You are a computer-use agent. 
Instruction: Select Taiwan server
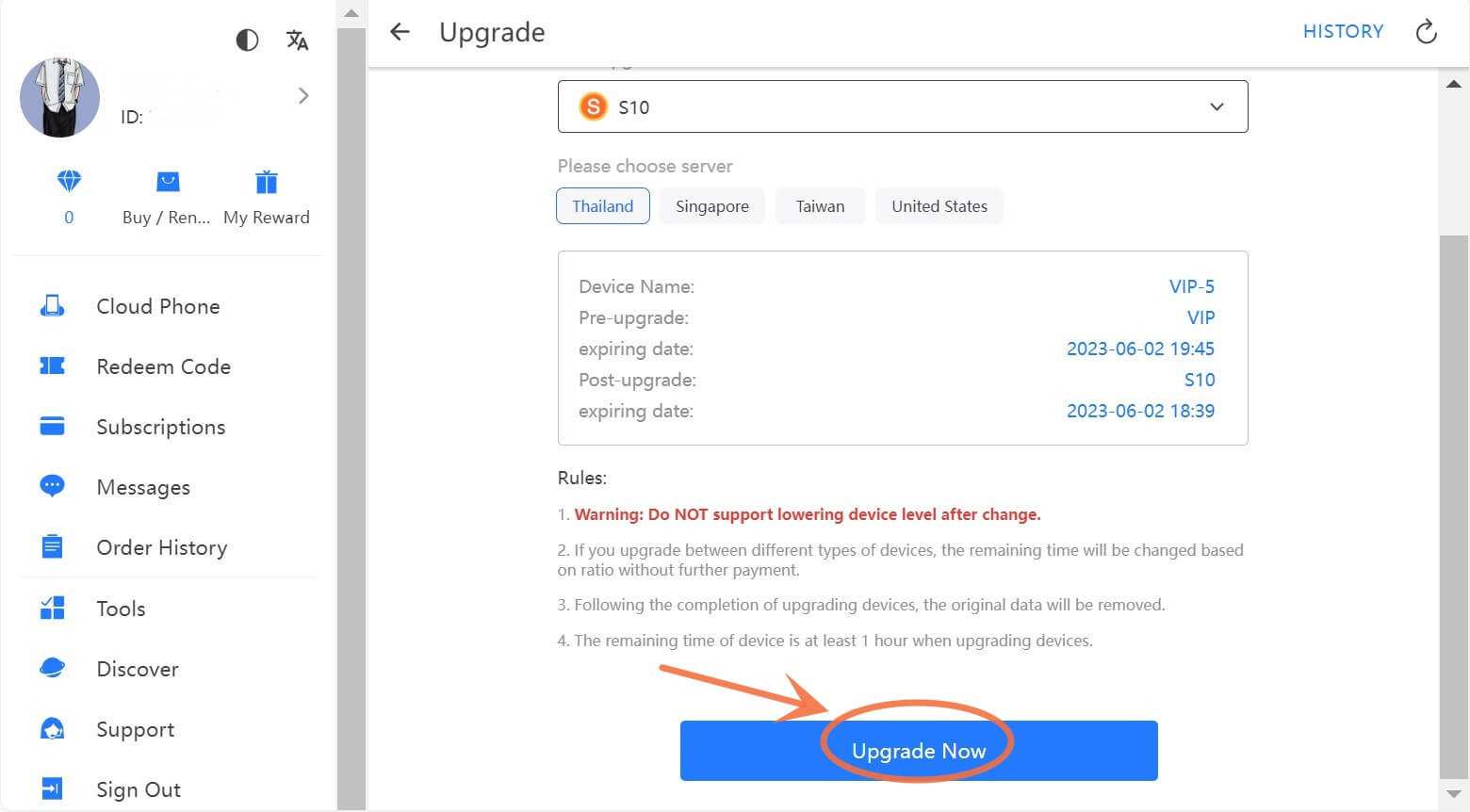(x=820, y=206)
